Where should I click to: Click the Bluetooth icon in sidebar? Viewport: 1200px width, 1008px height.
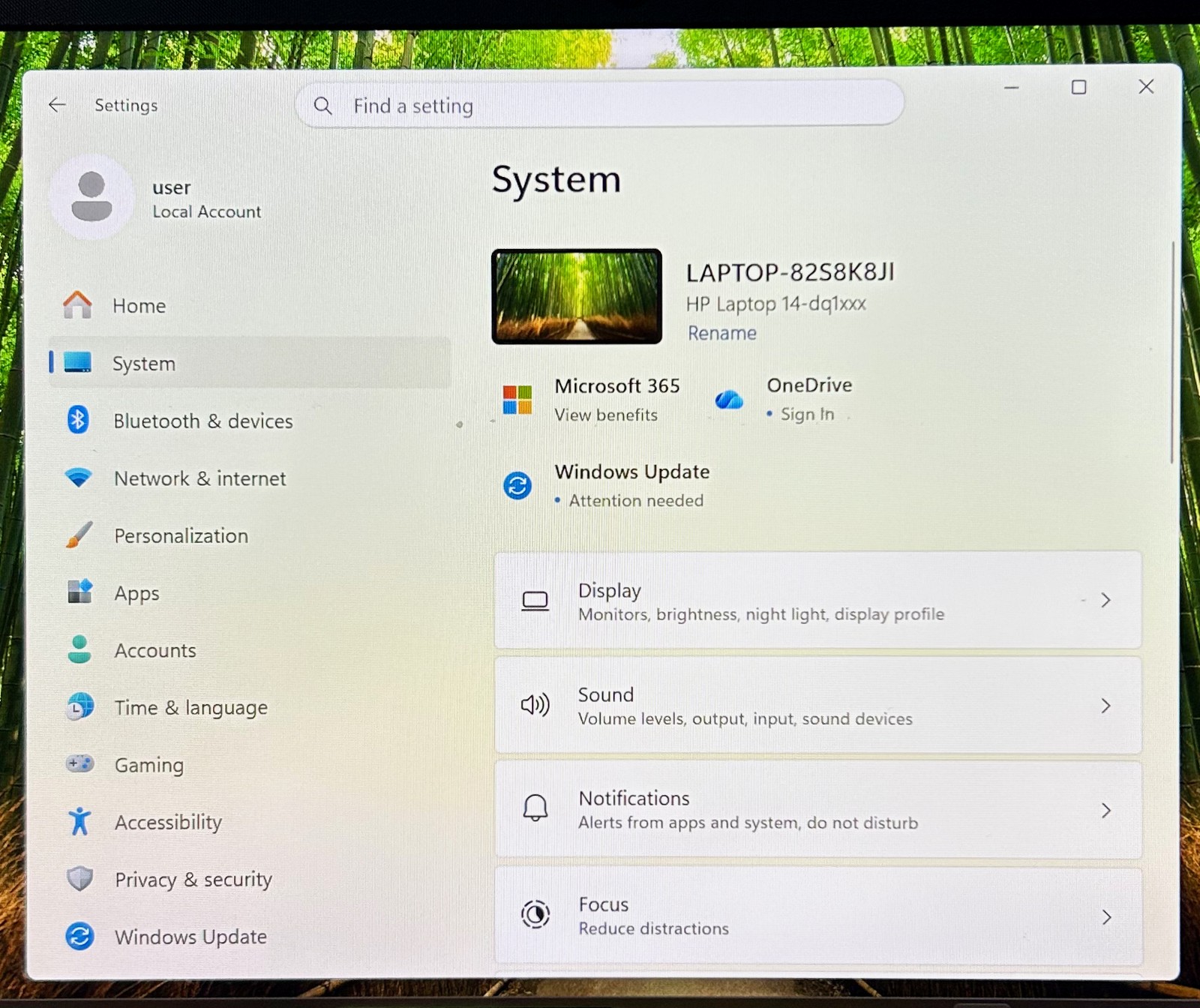coord(78,419)
